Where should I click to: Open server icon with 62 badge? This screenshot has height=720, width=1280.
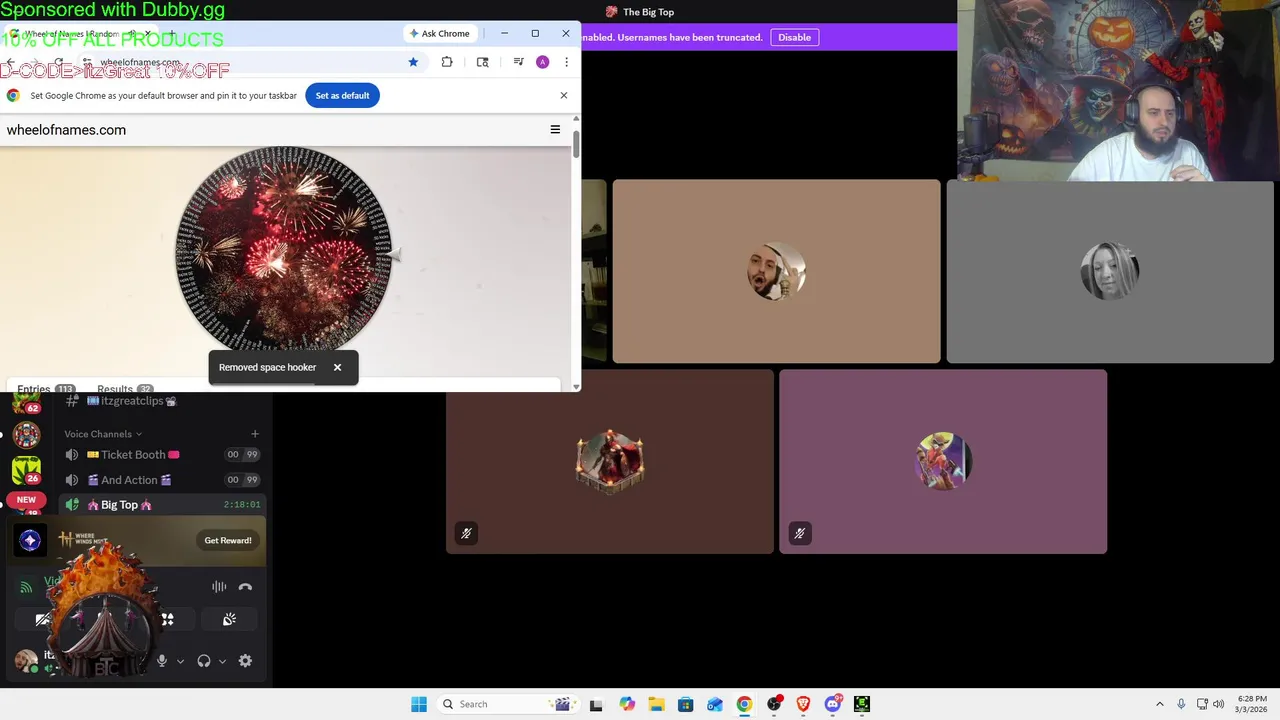click(26, 402)
